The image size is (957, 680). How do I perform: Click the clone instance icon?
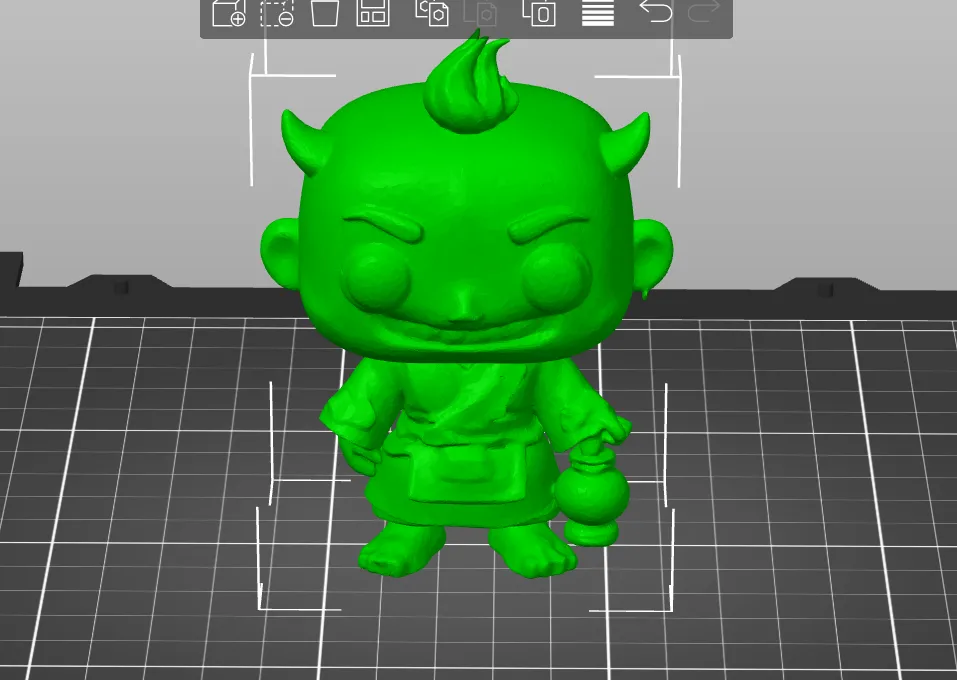click(540, 12)
